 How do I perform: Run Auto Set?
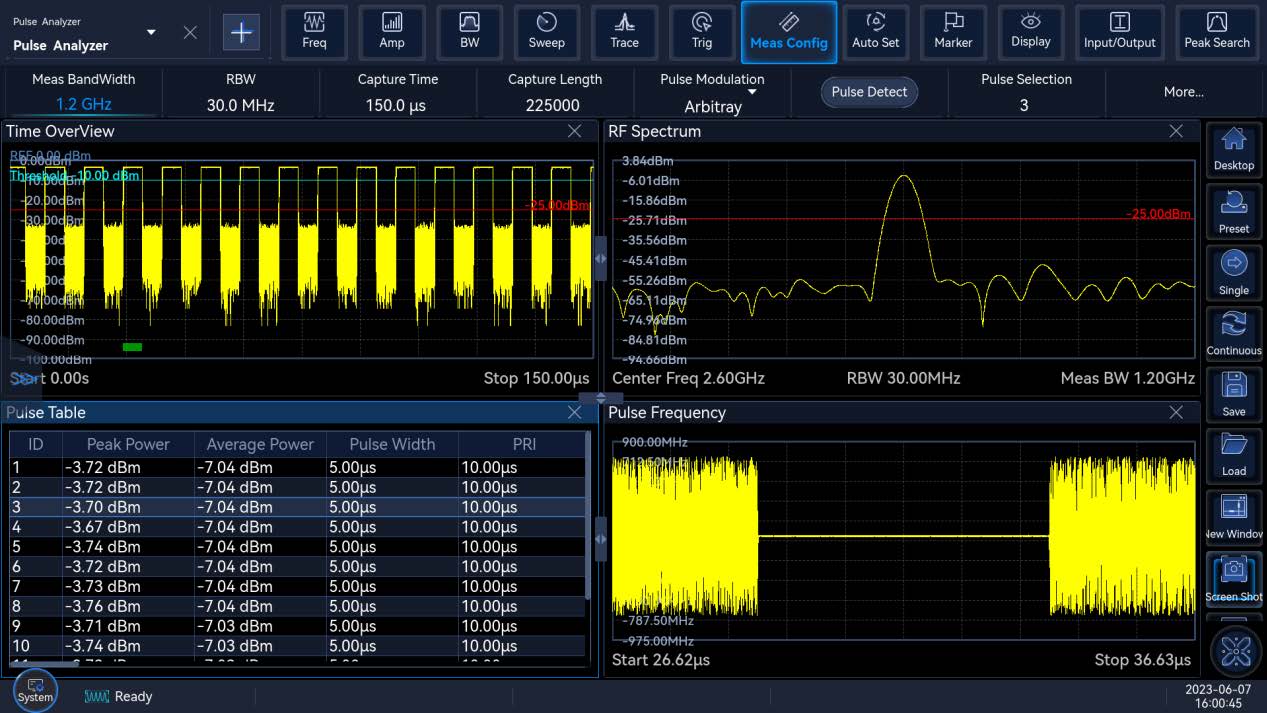point(875,32)
